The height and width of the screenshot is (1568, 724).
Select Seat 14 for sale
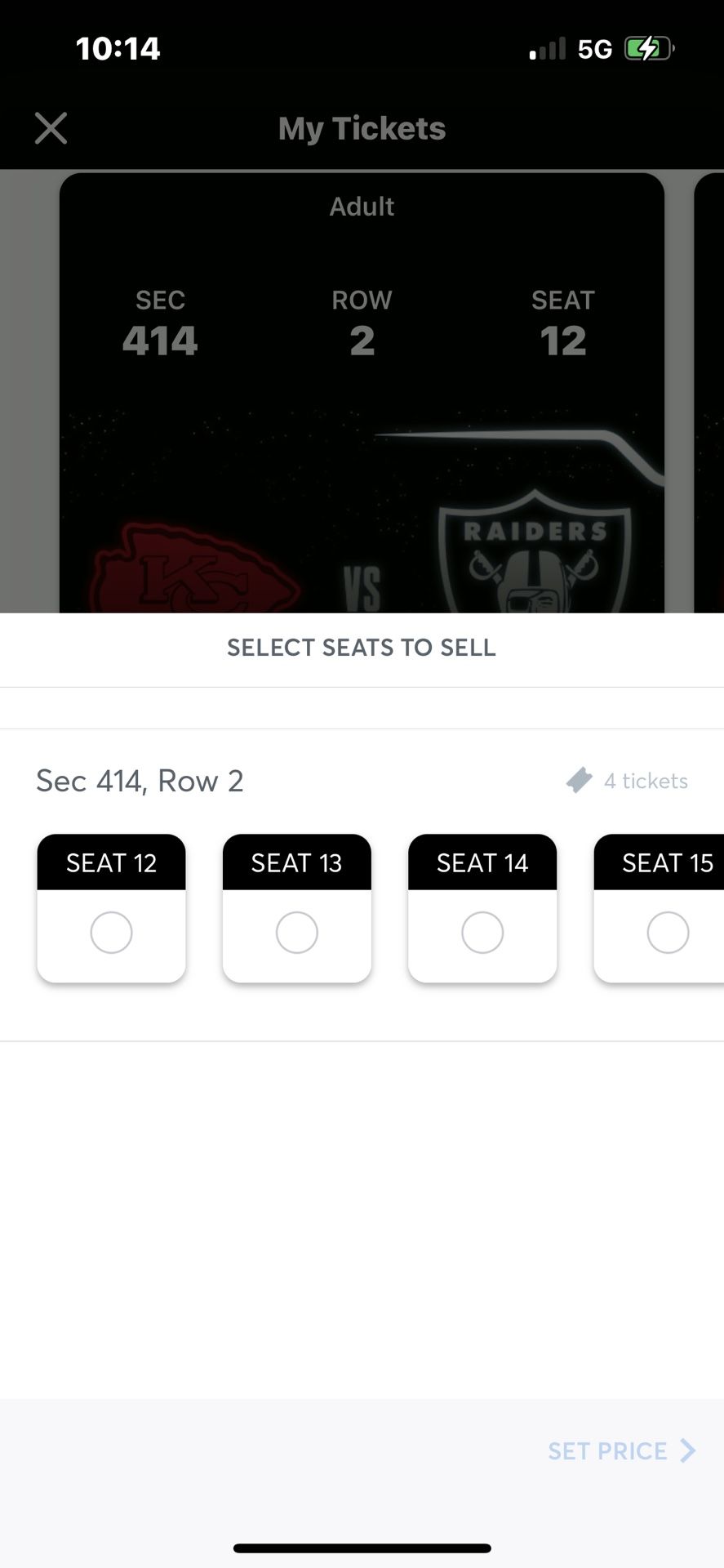coord(482,933)
